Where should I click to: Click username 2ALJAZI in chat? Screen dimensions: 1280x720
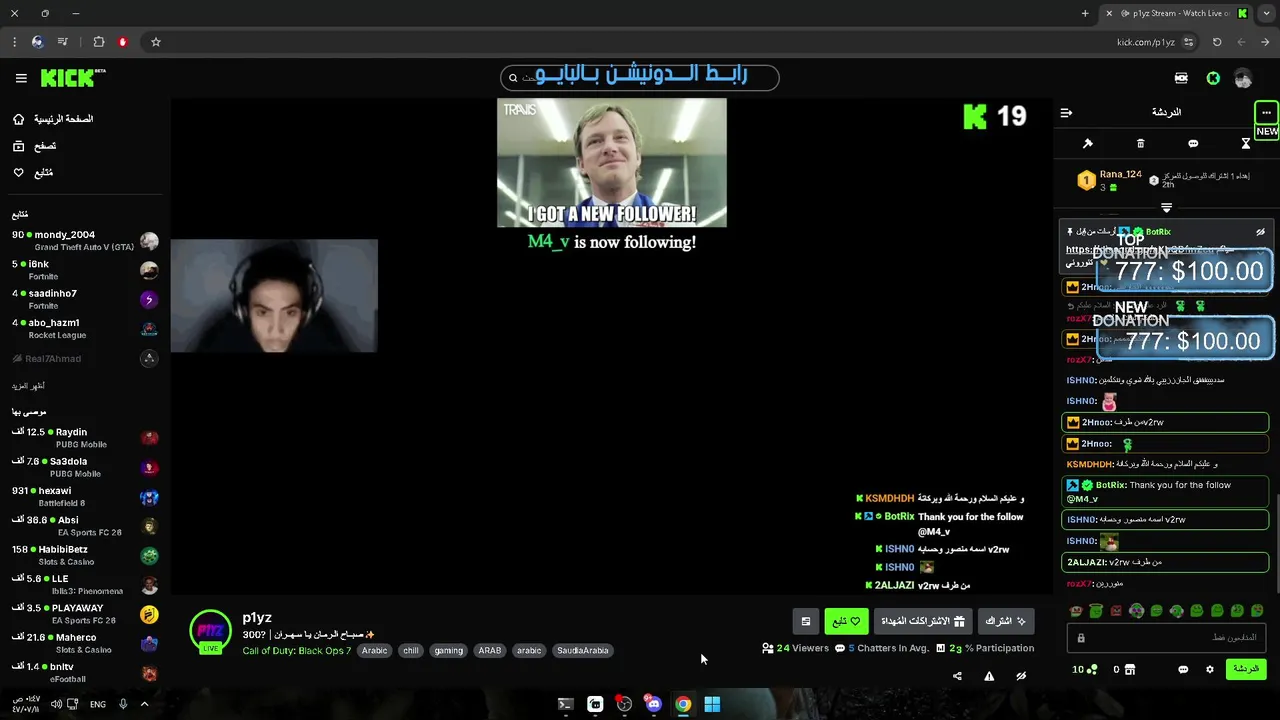(x=1087, y=562)
